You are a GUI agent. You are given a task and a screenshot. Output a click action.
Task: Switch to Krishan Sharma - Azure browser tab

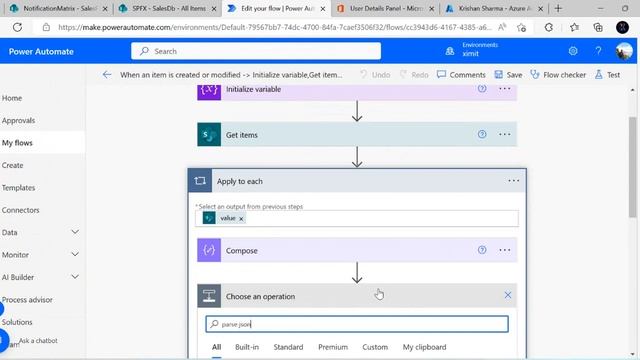(x=494, y=8)
